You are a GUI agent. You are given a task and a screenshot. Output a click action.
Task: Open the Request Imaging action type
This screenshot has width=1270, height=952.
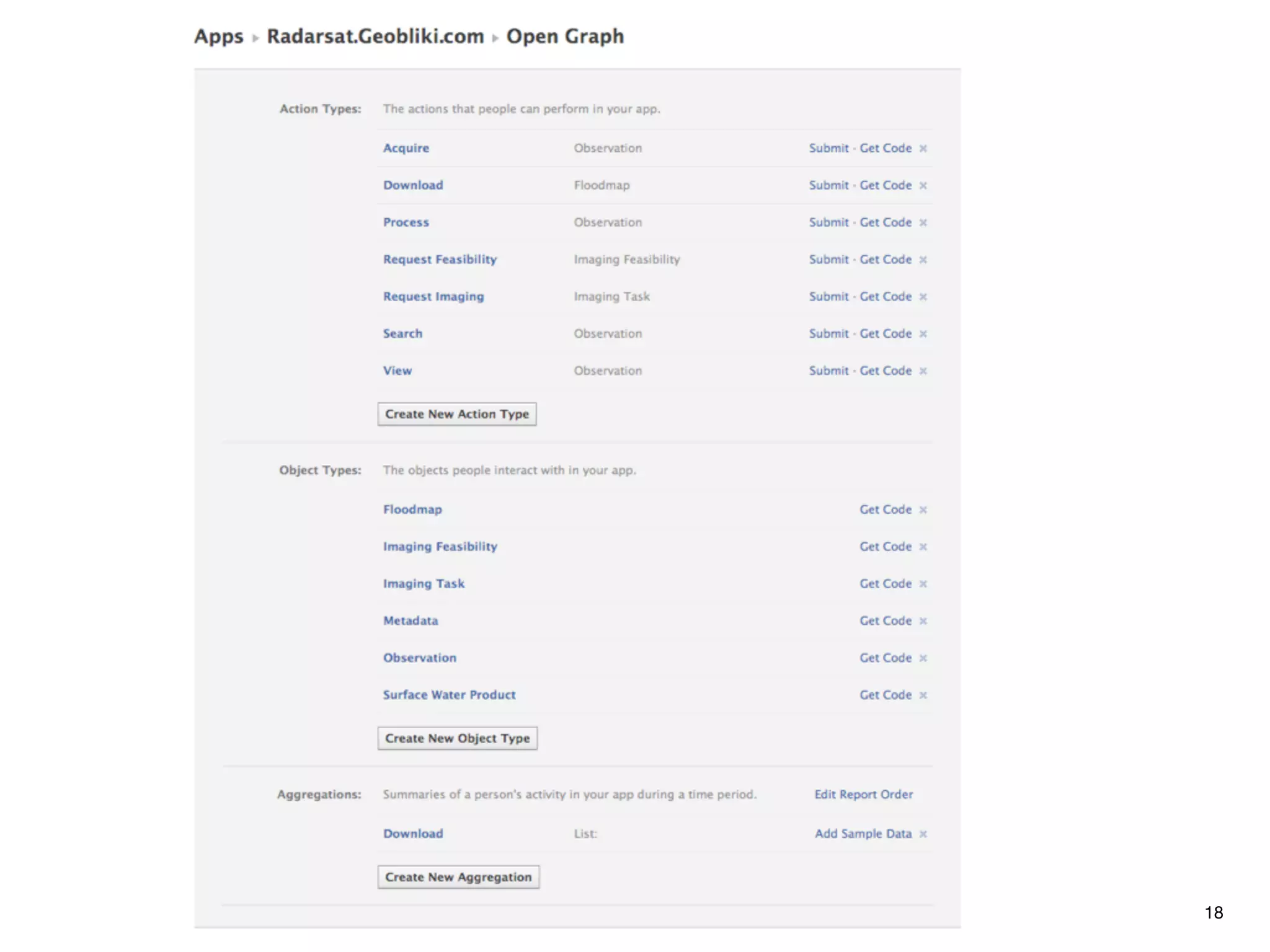click(433, 296)
